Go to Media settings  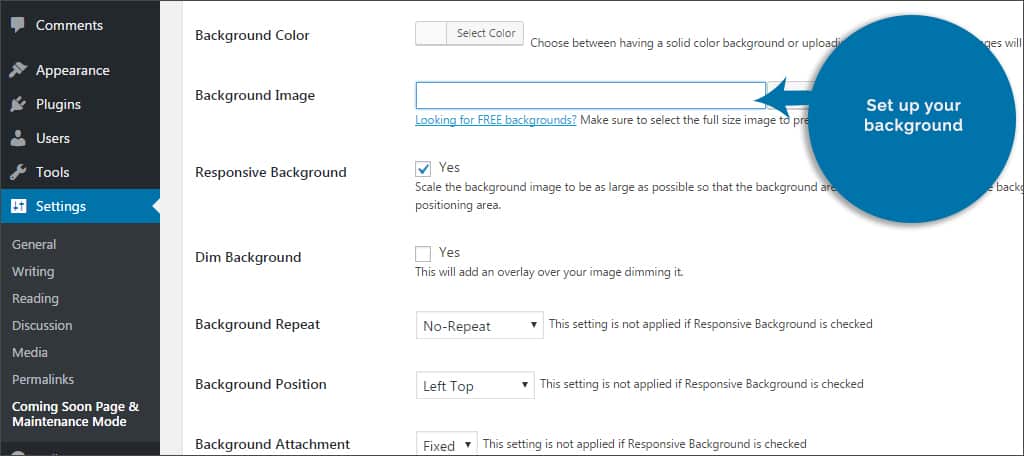click(30, 352)
